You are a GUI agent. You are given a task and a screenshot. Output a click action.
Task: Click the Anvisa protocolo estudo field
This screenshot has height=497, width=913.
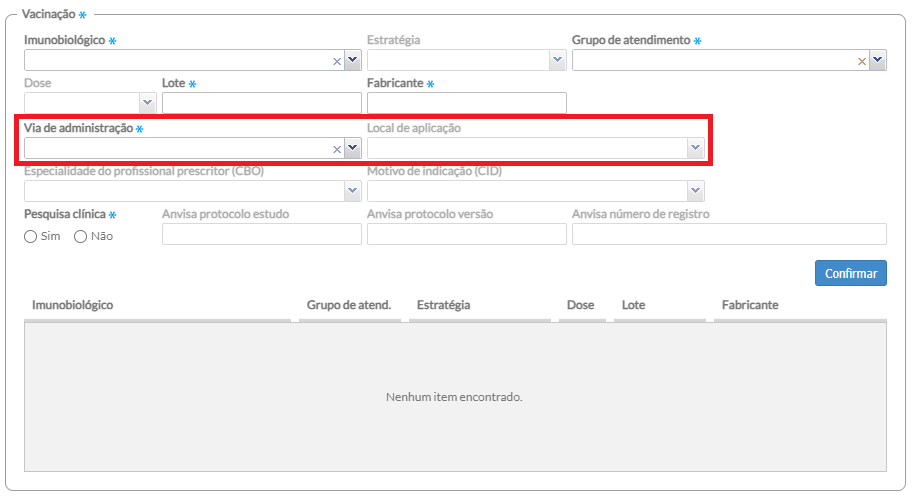tap(261, 234)
